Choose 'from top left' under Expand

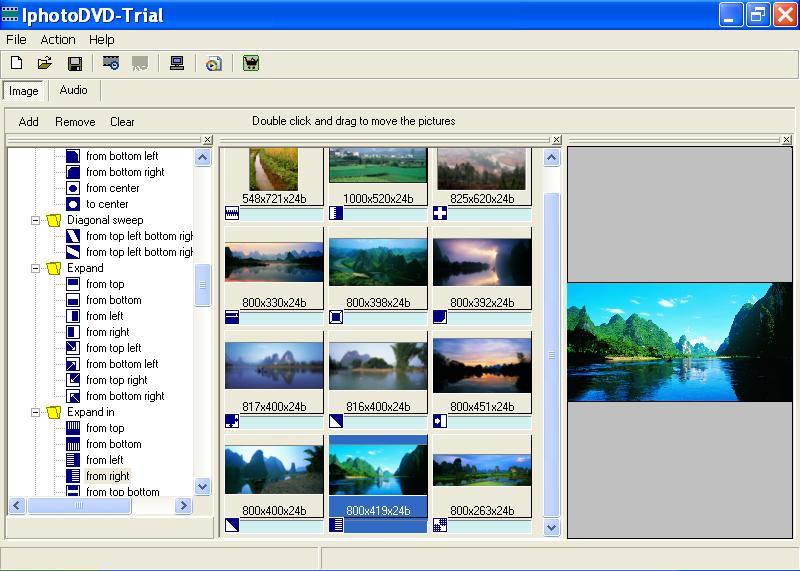(113, 348)
